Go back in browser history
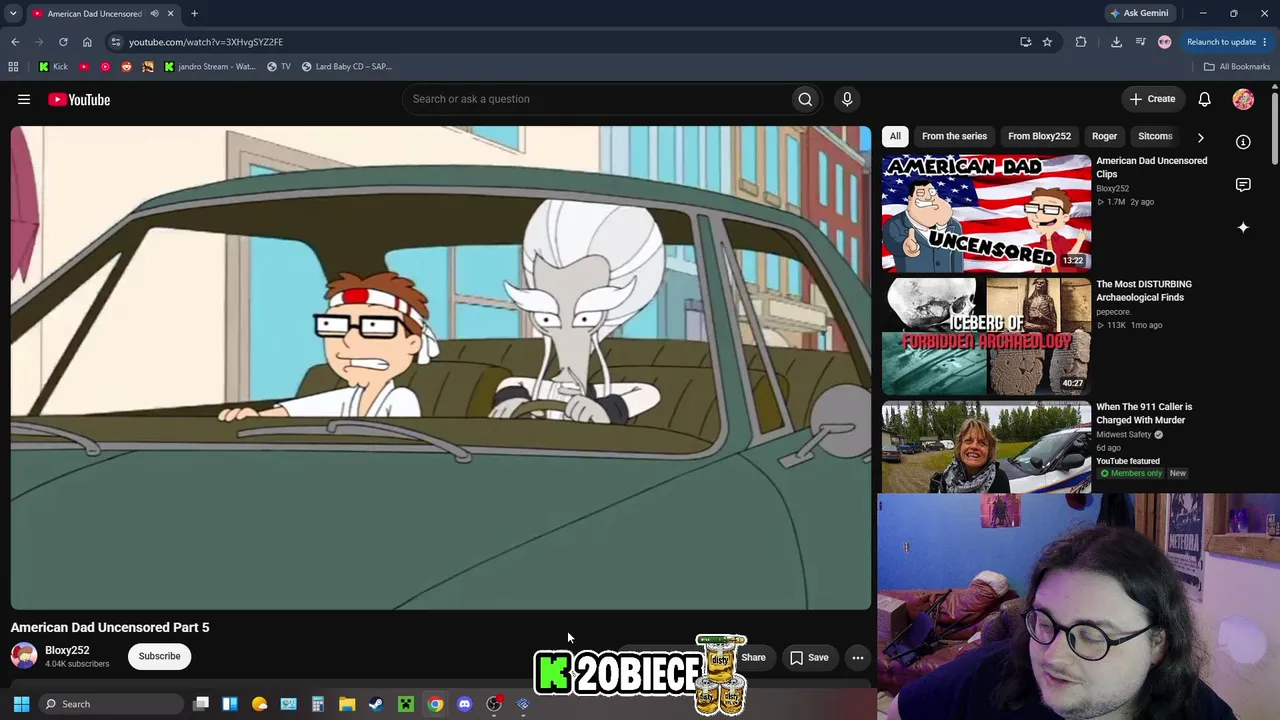Image resolution: width=1280 pixels, height=720 pixels. pos(15,42)
